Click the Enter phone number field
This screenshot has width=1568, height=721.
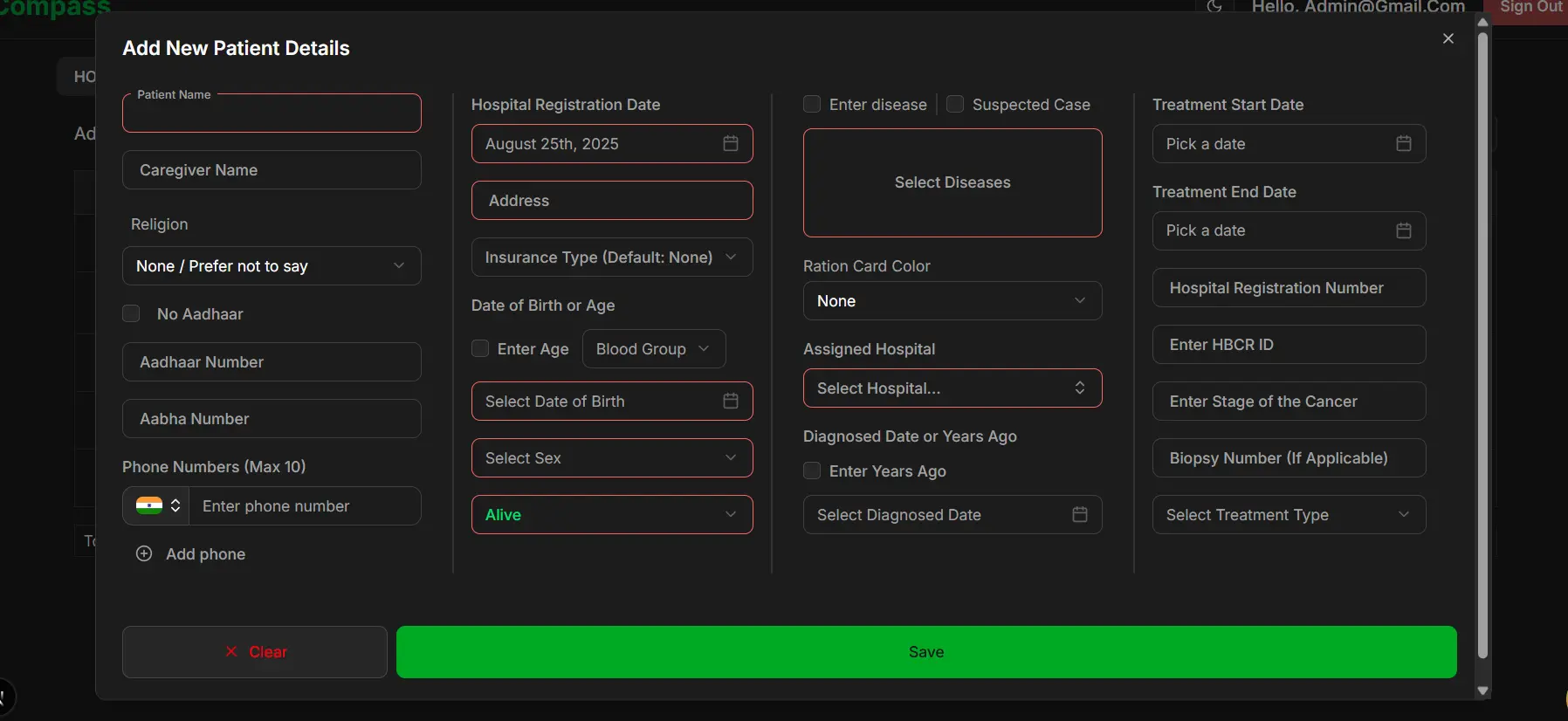(306, 505)
